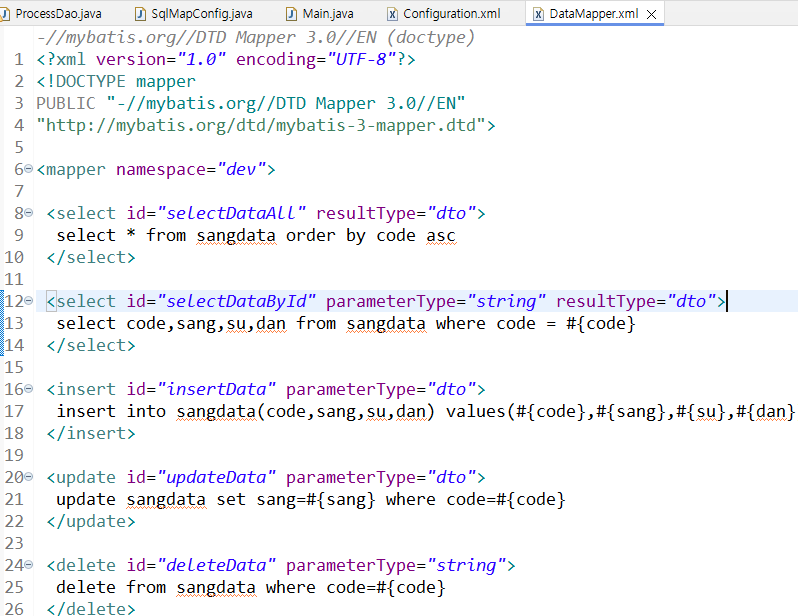The width and height of the screenshot is (798, 616).
Task: Collapse the updateData block at line 20
Action: click(x=29, y=477)
